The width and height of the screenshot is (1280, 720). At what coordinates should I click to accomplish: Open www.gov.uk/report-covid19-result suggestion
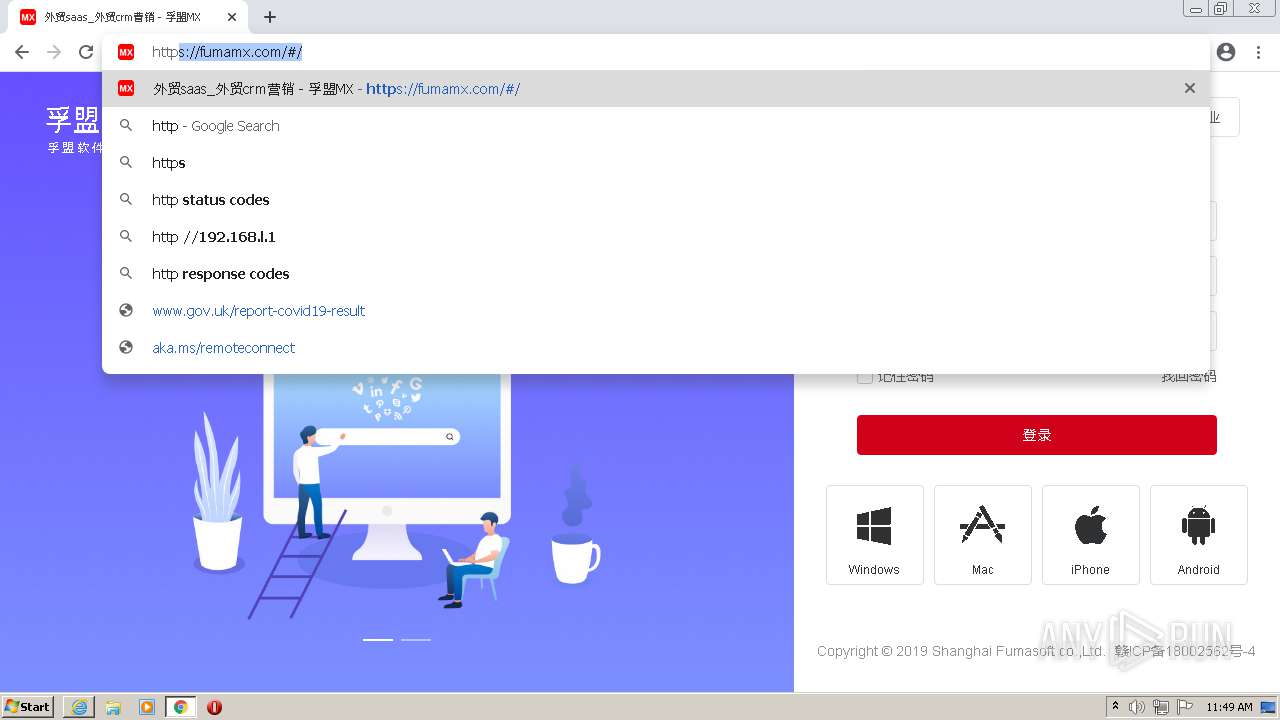[656, 311]
